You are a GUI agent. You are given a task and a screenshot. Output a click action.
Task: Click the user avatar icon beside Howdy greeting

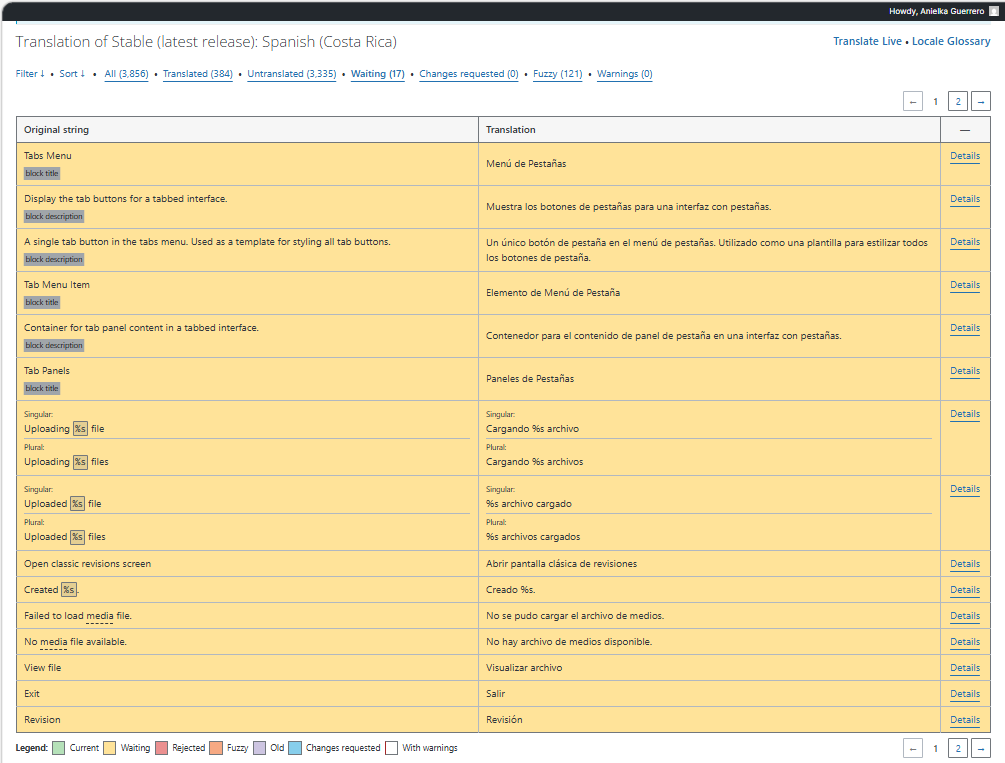[993, 11]
